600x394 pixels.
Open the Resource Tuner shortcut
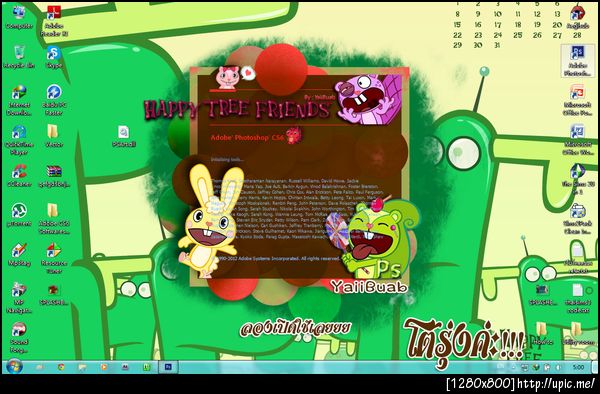(x=54, y=259)
